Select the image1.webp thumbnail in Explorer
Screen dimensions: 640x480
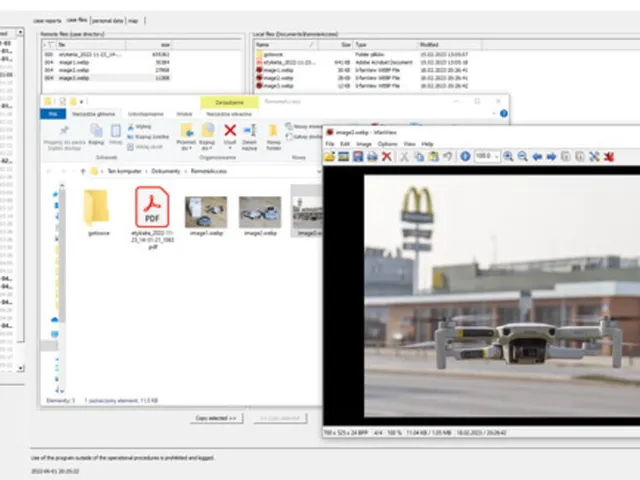(x=206, y=216)
